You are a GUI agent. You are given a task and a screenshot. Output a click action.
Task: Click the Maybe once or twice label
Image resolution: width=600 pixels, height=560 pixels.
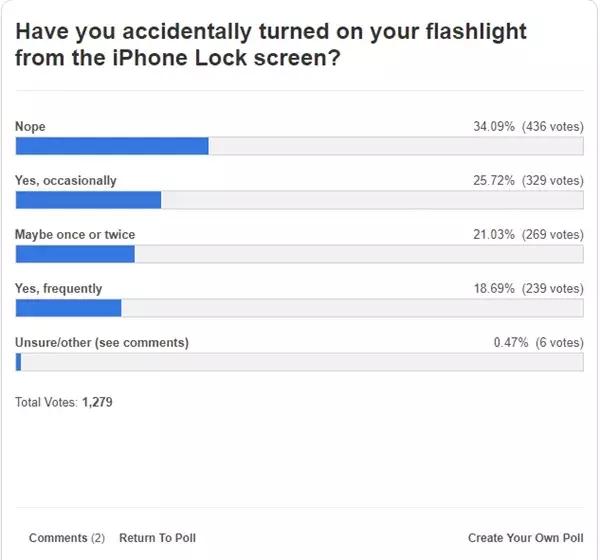pyautogui.click(x=75, y=235)
